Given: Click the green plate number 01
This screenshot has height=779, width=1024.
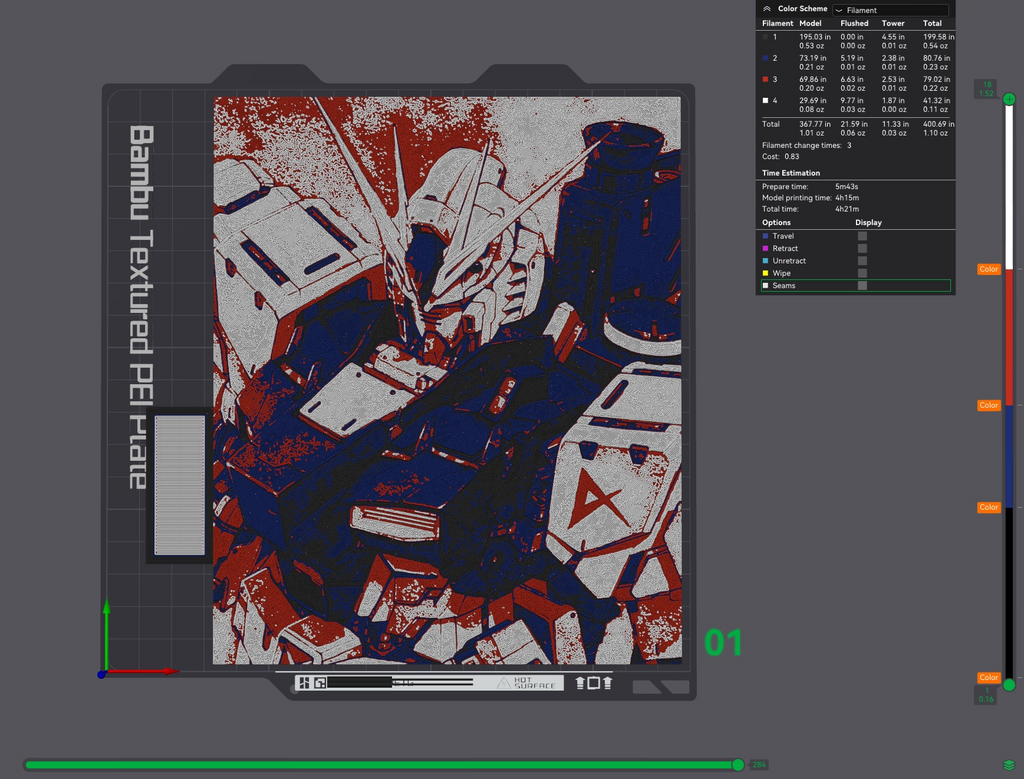Looking at the screenshot, I should [x=724, y=643].
